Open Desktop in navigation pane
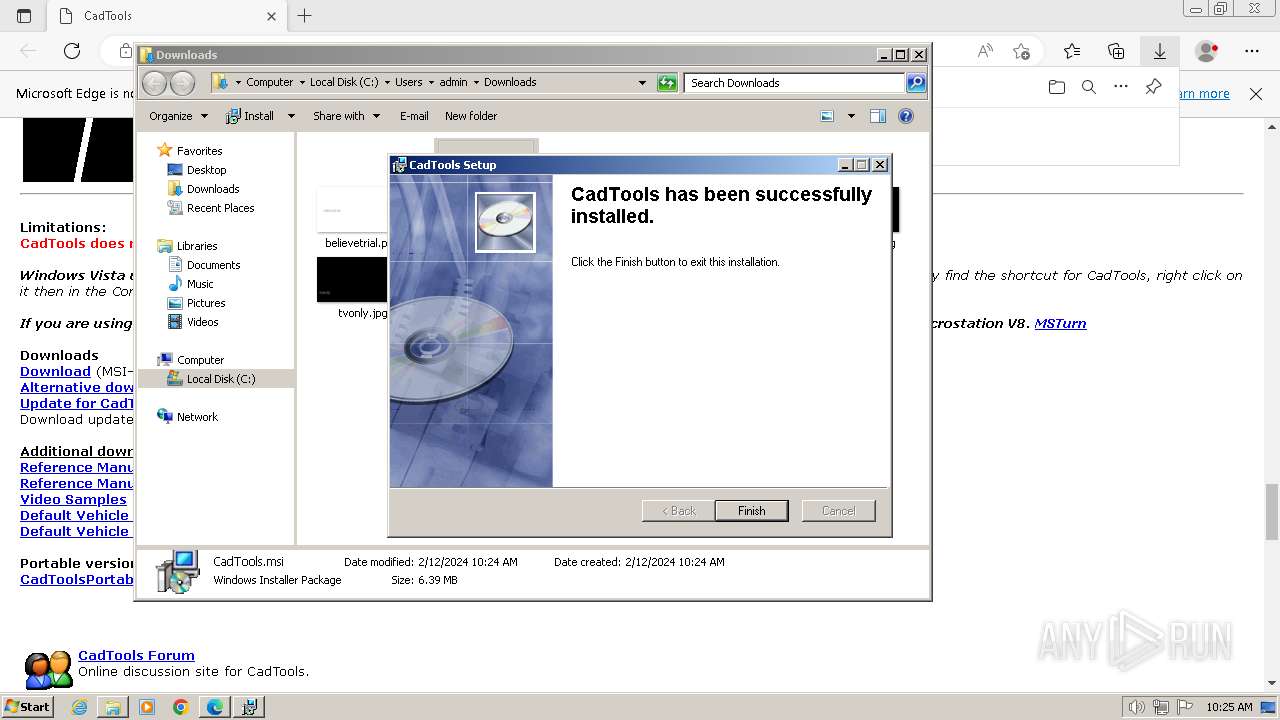Viewport: 1280px width, 720px height. pyautogui.click(x=206, y=170)
